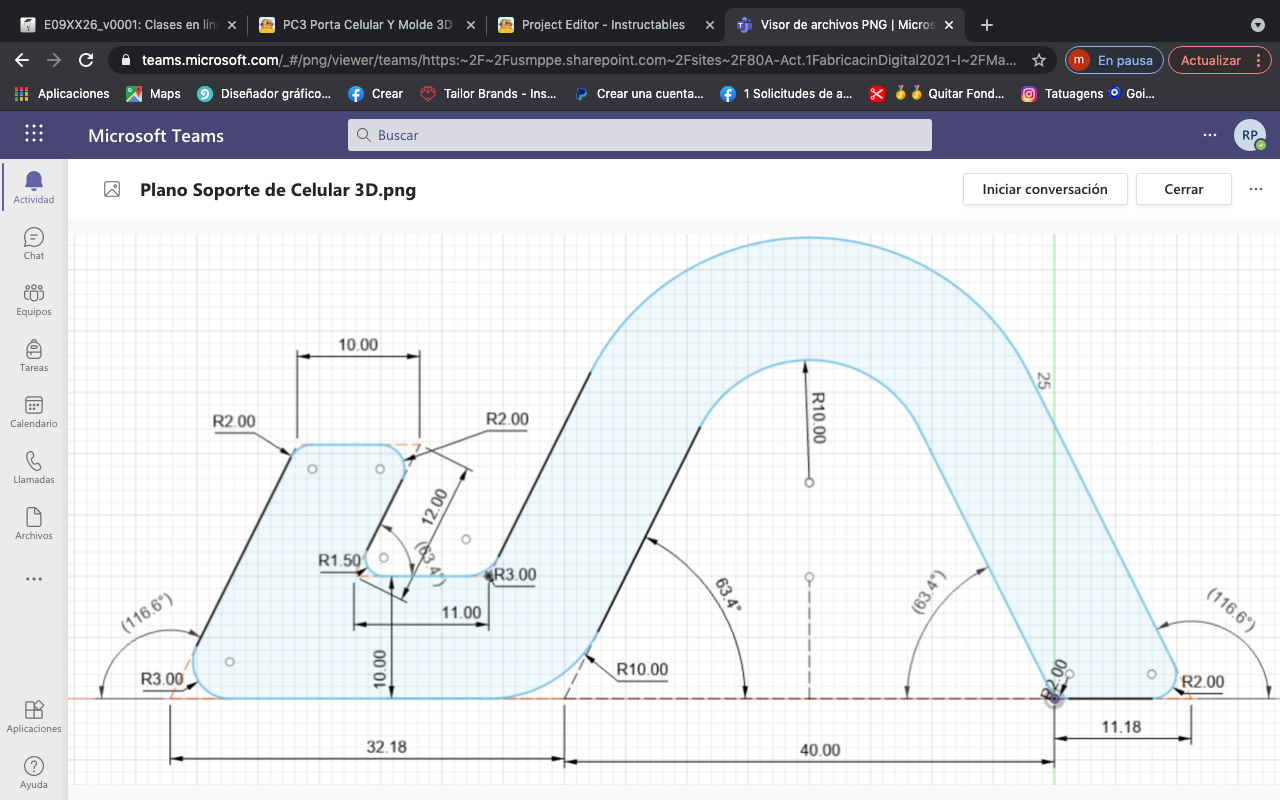Viewport: 1280px width, 800px height.
Task: Open the Archivos file icon
Action: tap(34, 523)
